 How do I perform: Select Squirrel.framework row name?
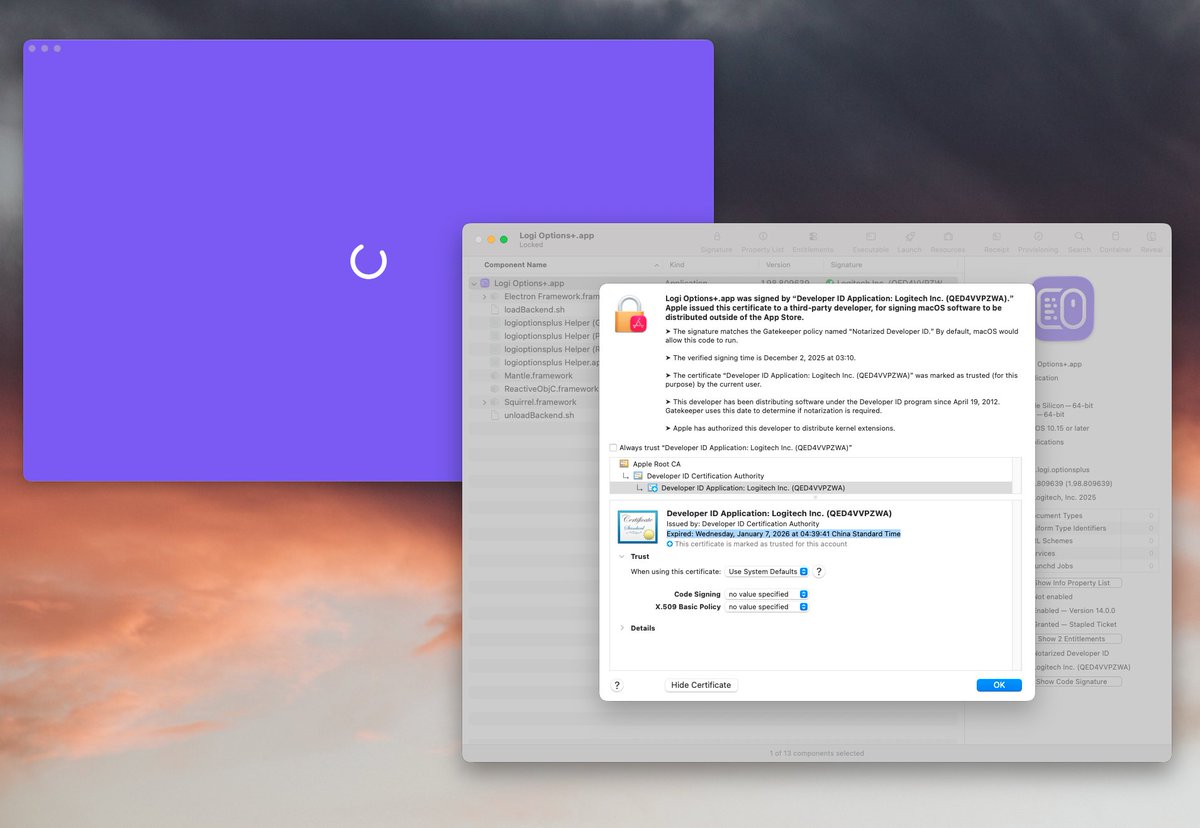540,402
